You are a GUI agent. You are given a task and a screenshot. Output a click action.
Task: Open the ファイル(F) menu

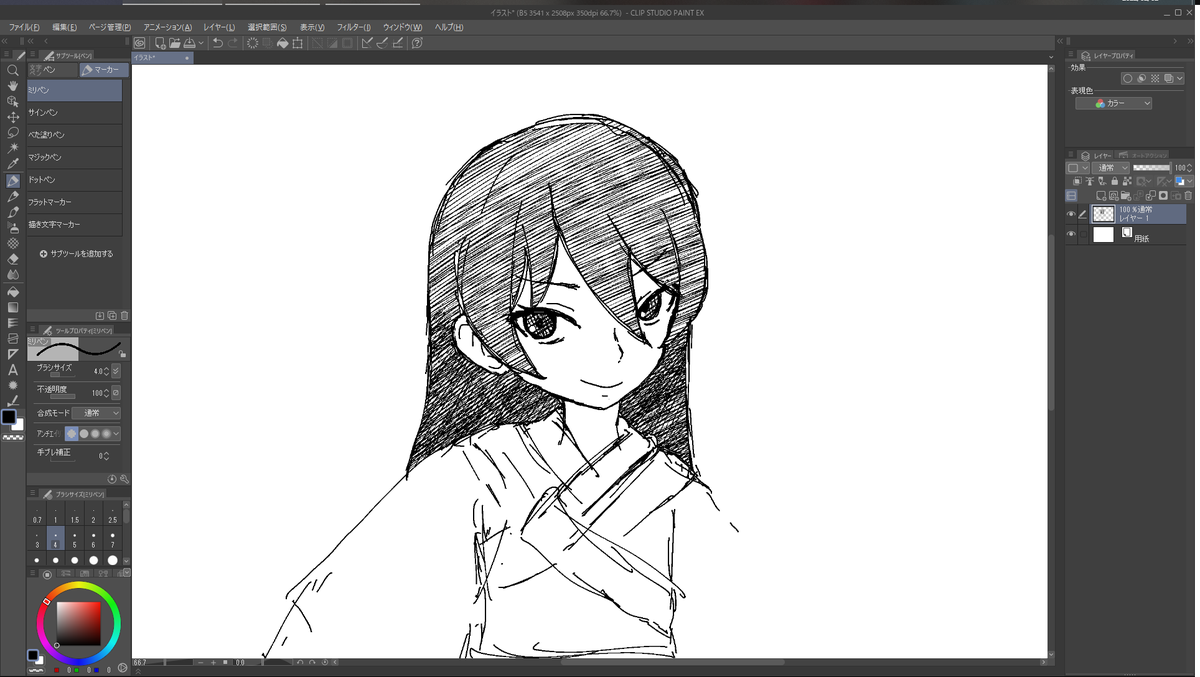pos(24,27)
